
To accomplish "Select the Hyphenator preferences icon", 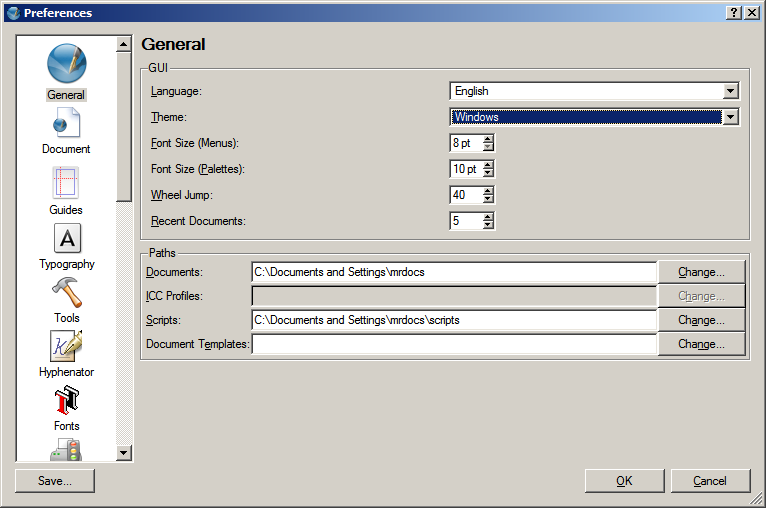I will (x=66, y=347).
